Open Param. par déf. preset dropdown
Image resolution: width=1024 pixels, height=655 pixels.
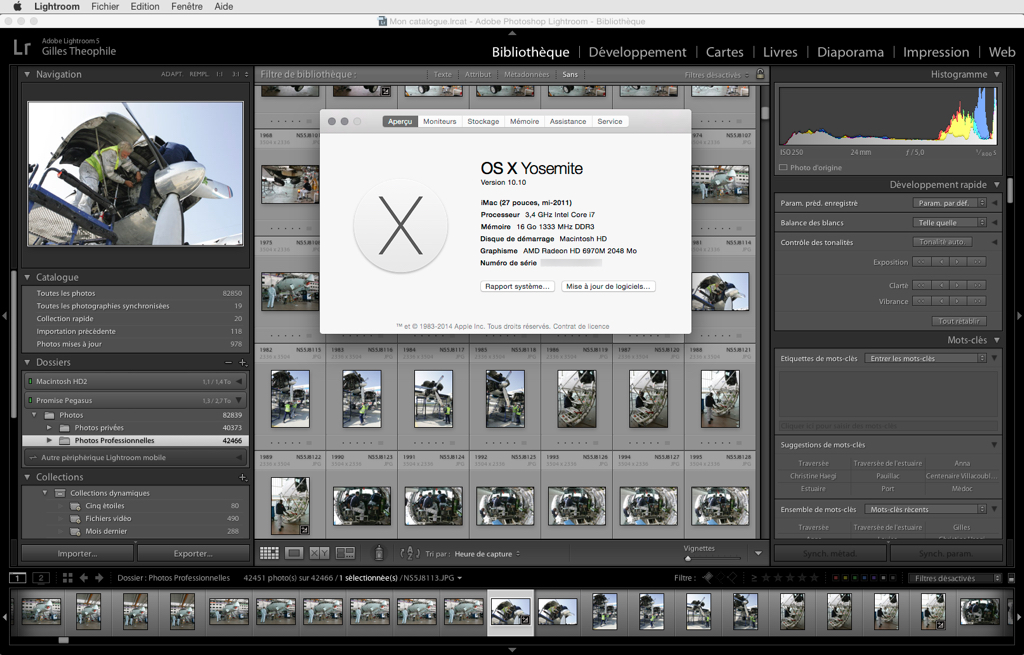click(949, 203)
